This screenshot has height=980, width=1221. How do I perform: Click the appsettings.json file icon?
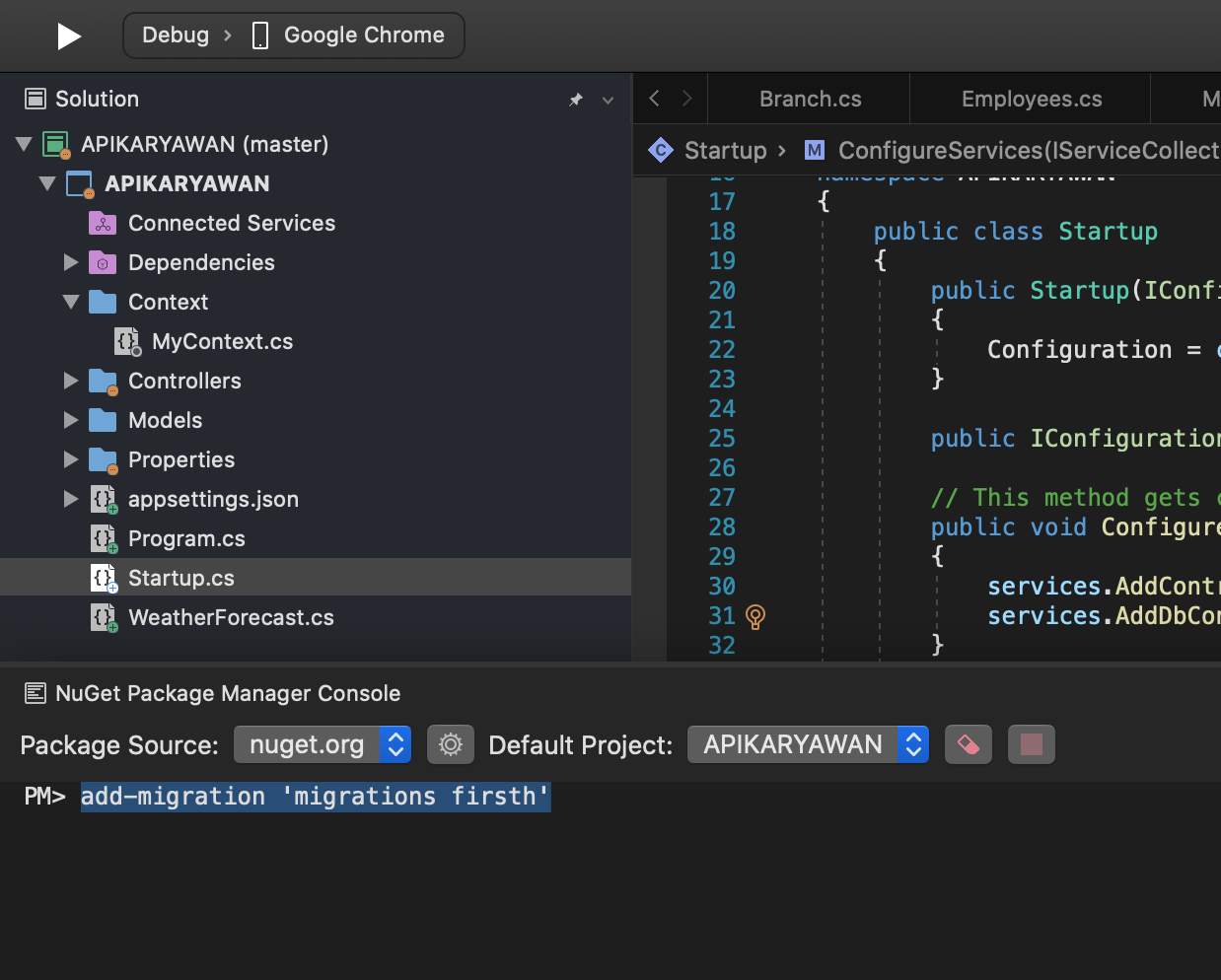(104, 500)
